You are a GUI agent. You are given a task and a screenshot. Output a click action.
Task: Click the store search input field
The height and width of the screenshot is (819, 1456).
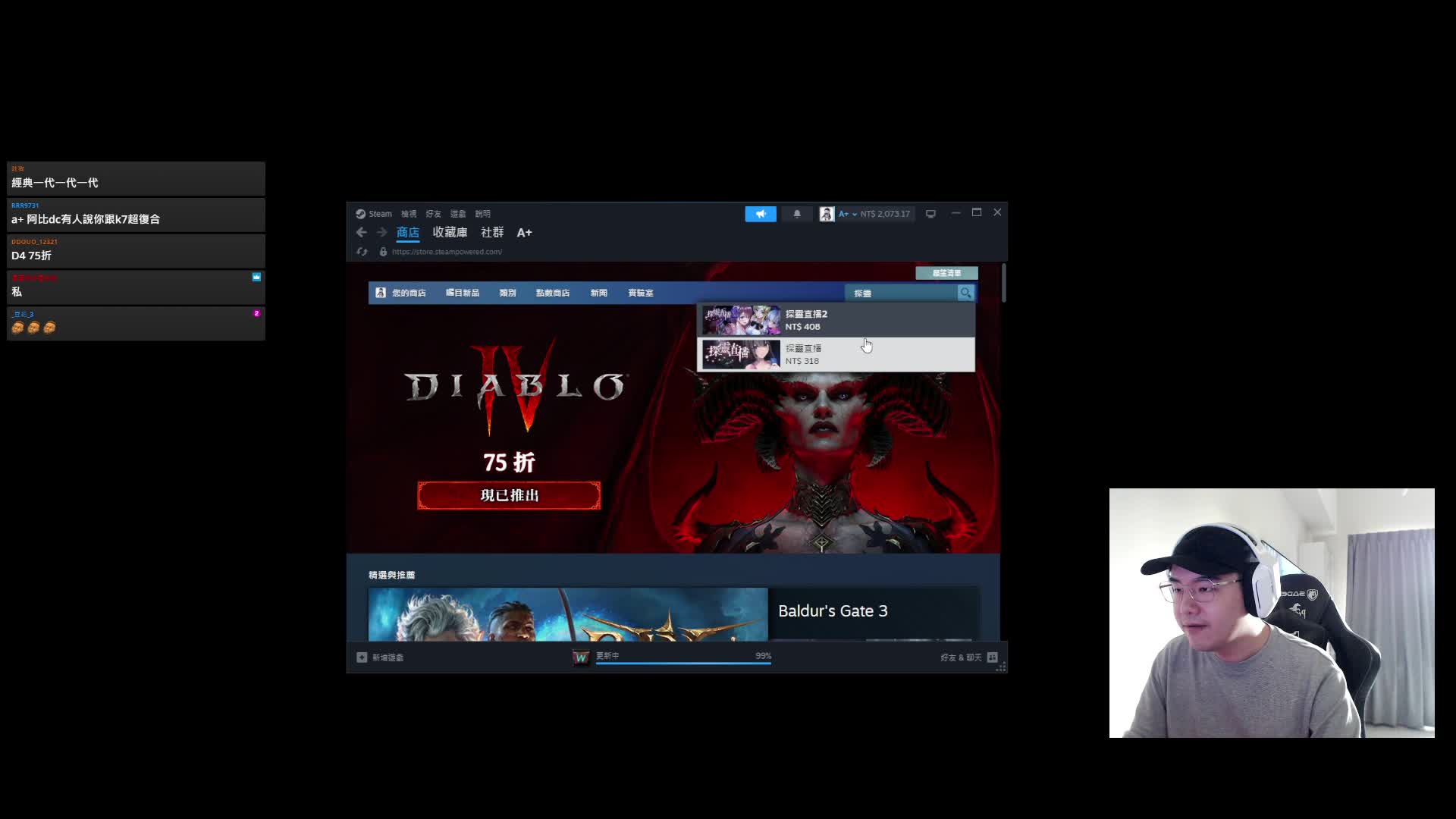902,293
